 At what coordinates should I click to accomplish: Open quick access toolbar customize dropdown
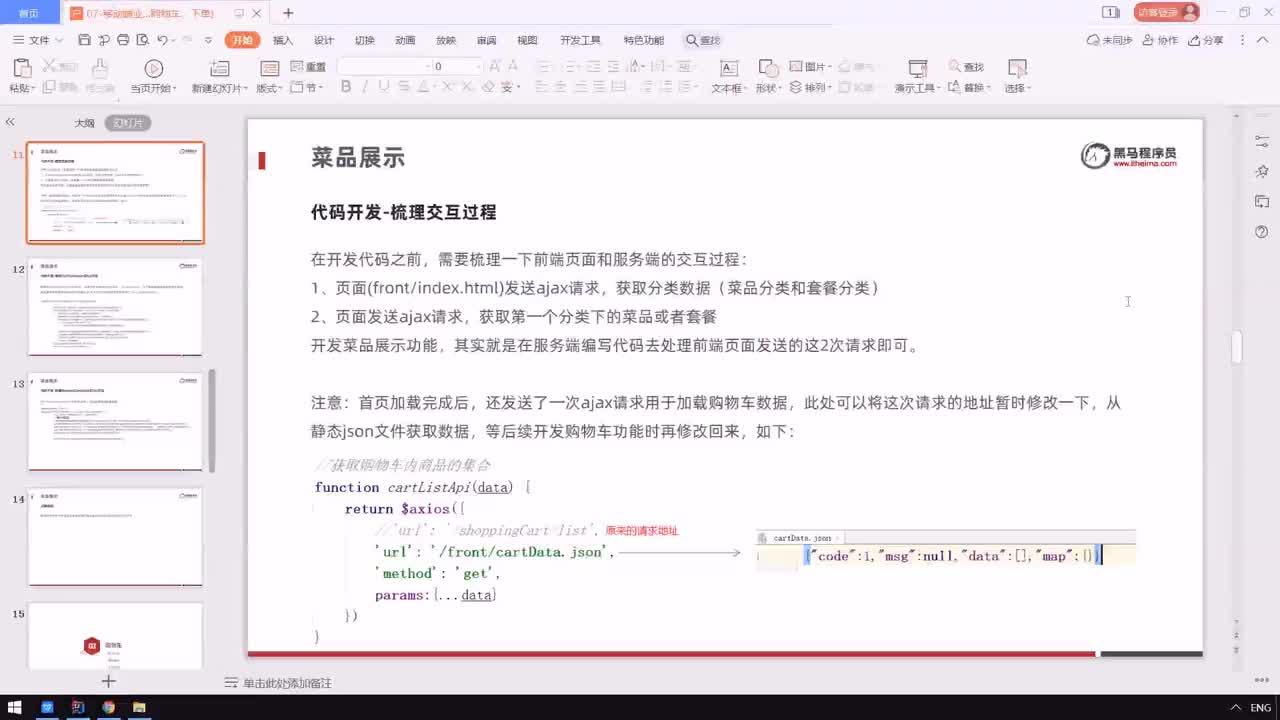coord(208,40)
